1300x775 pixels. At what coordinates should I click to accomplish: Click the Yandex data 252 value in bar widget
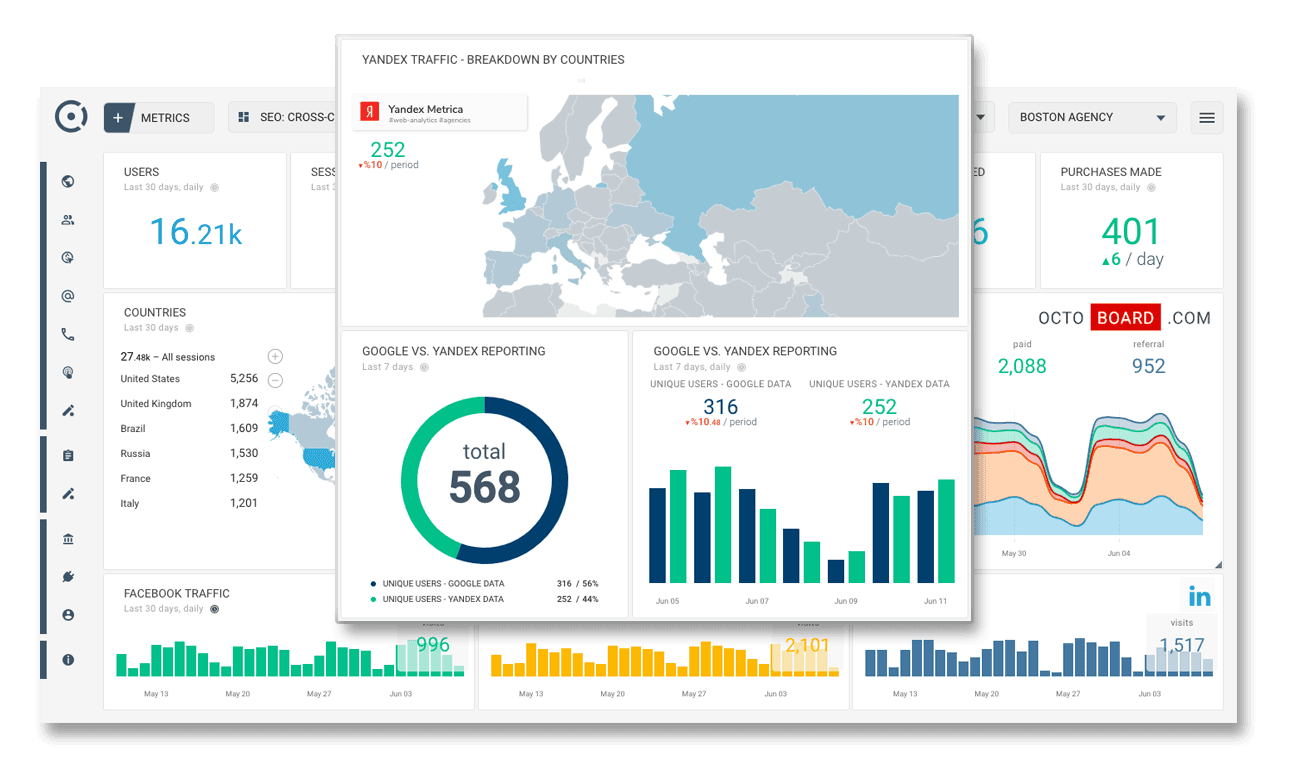pos(879,406)
